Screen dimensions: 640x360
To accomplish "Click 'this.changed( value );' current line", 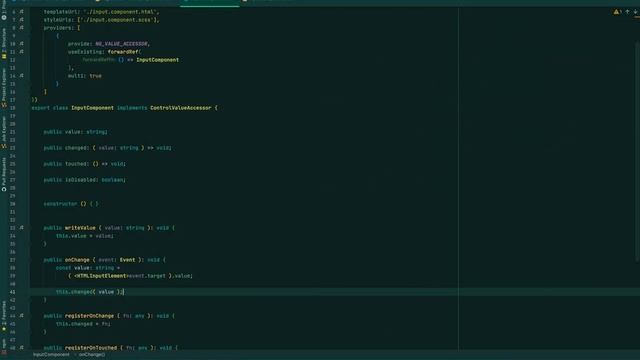I will click(x=89, y=291).
